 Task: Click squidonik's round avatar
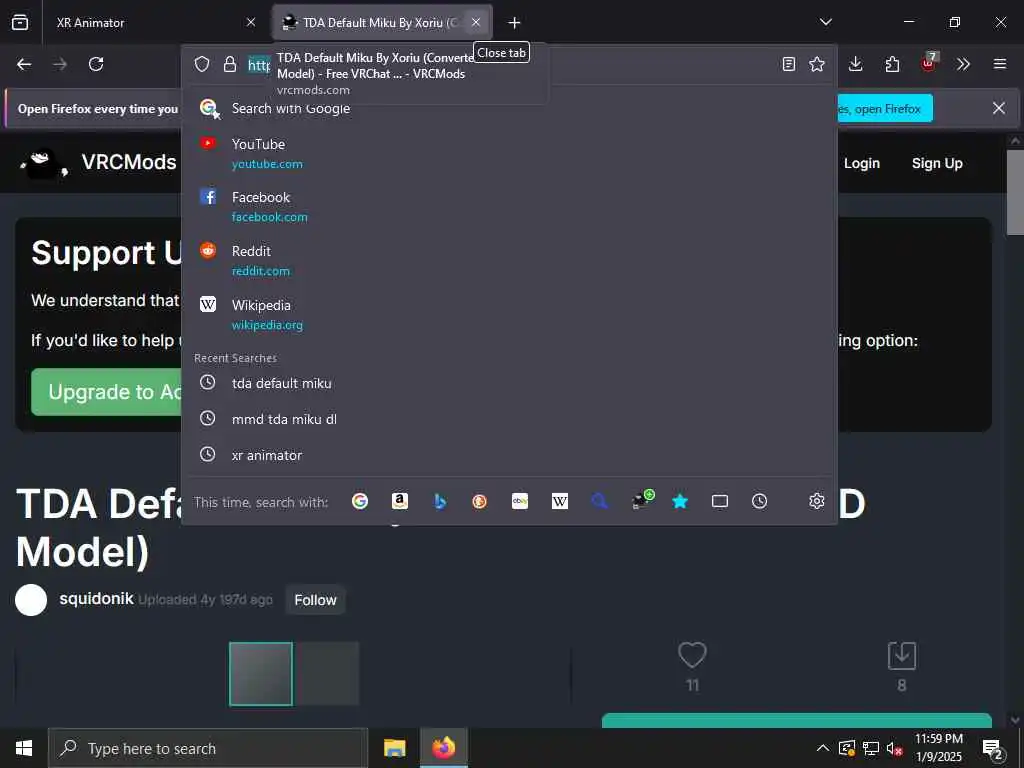(31, 600)
